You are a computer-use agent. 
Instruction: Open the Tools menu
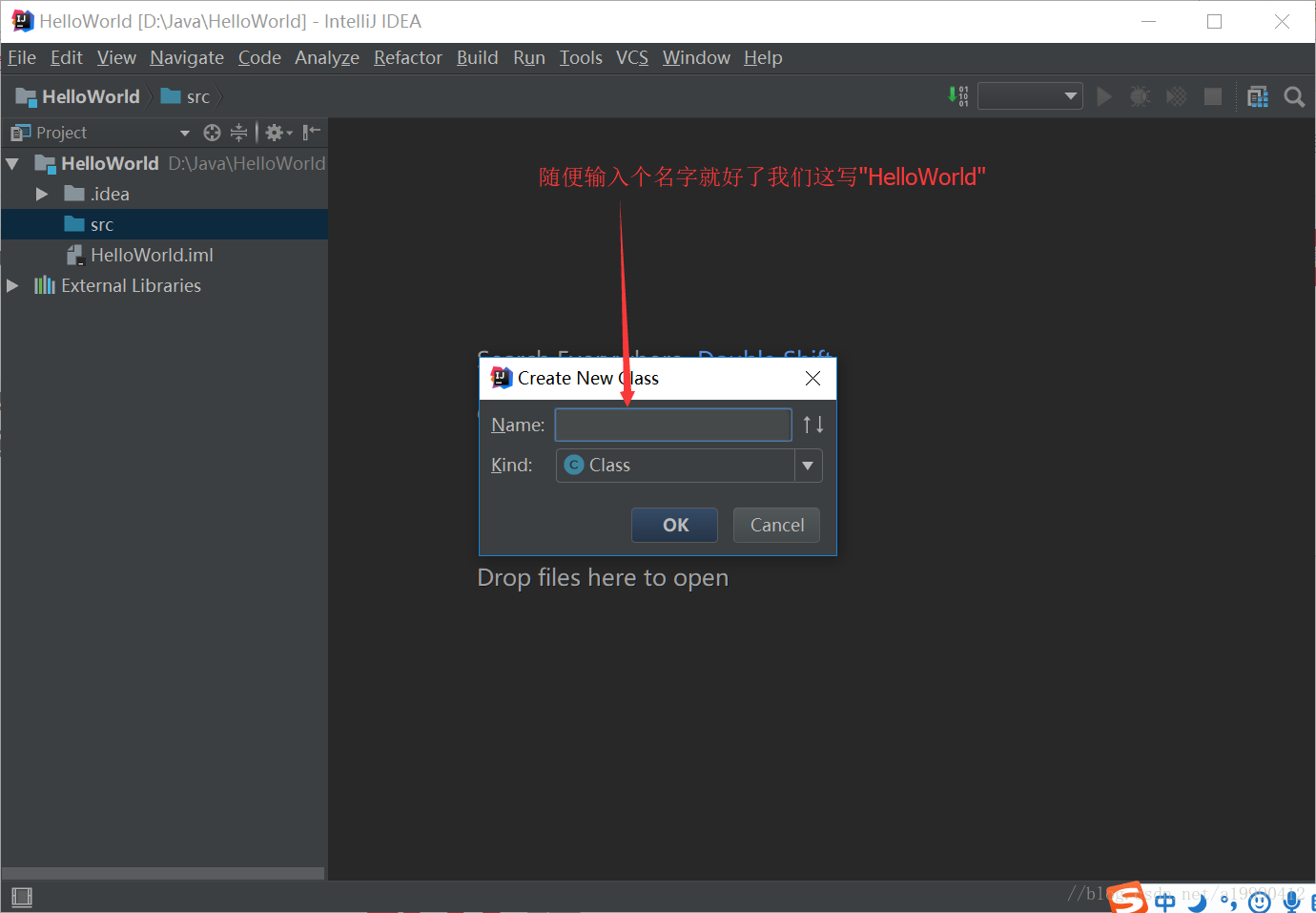(581, 58)
